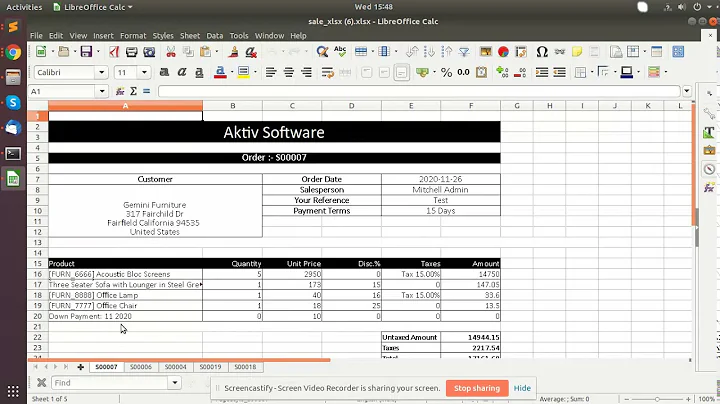Close the Find toolbar
720x404 pixels.
pos(41,382)
